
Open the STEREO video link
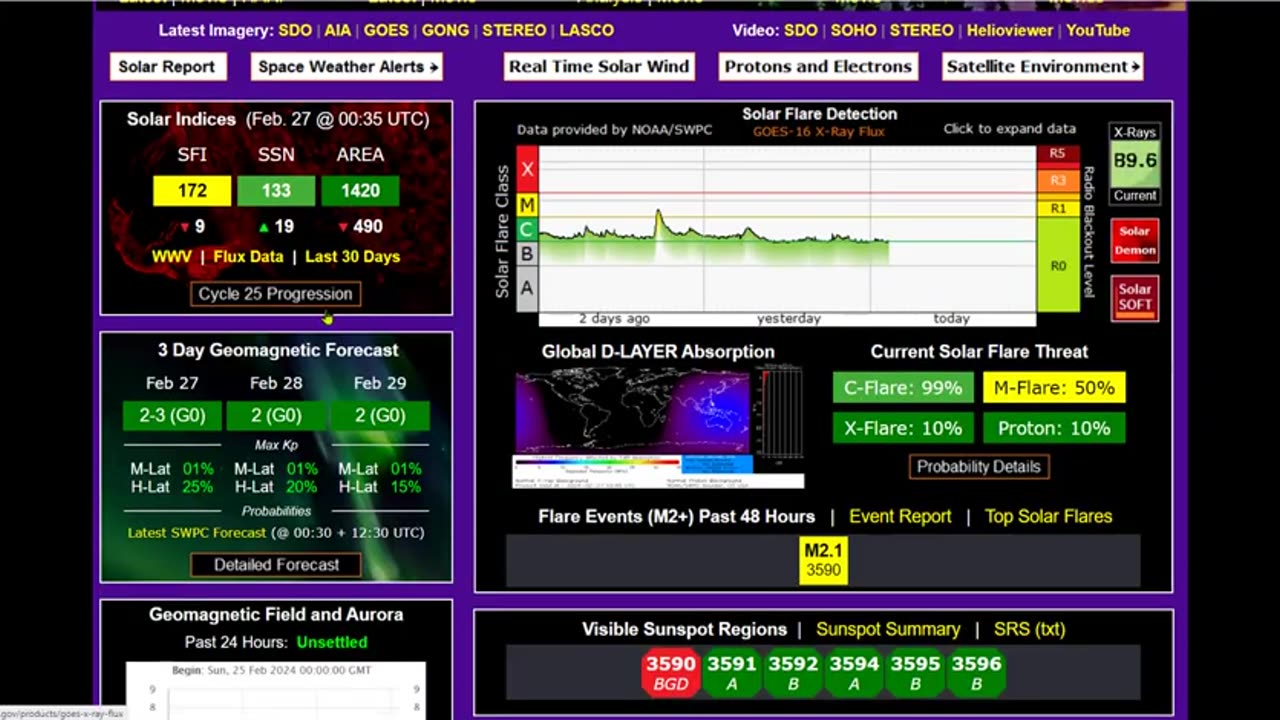coord(922,30)
